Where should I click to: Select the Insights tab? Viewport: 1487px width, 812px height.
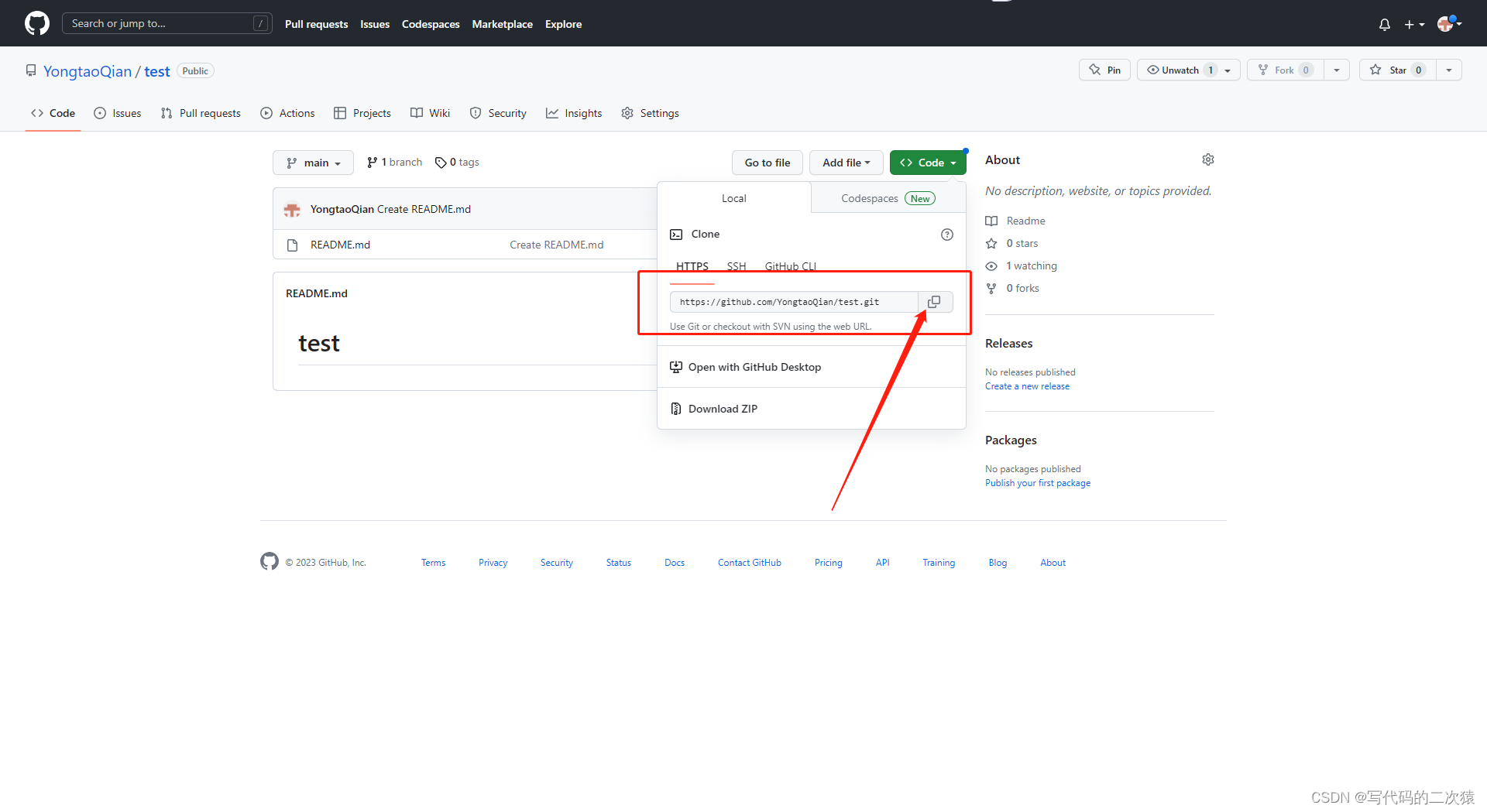click(x=574, y=113)
